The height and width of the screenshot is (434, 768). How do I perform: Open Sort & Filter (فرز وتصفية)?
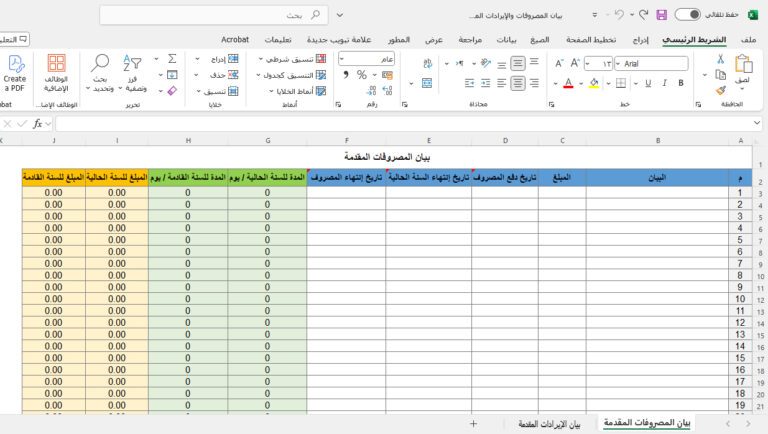(x=133, y=73)
